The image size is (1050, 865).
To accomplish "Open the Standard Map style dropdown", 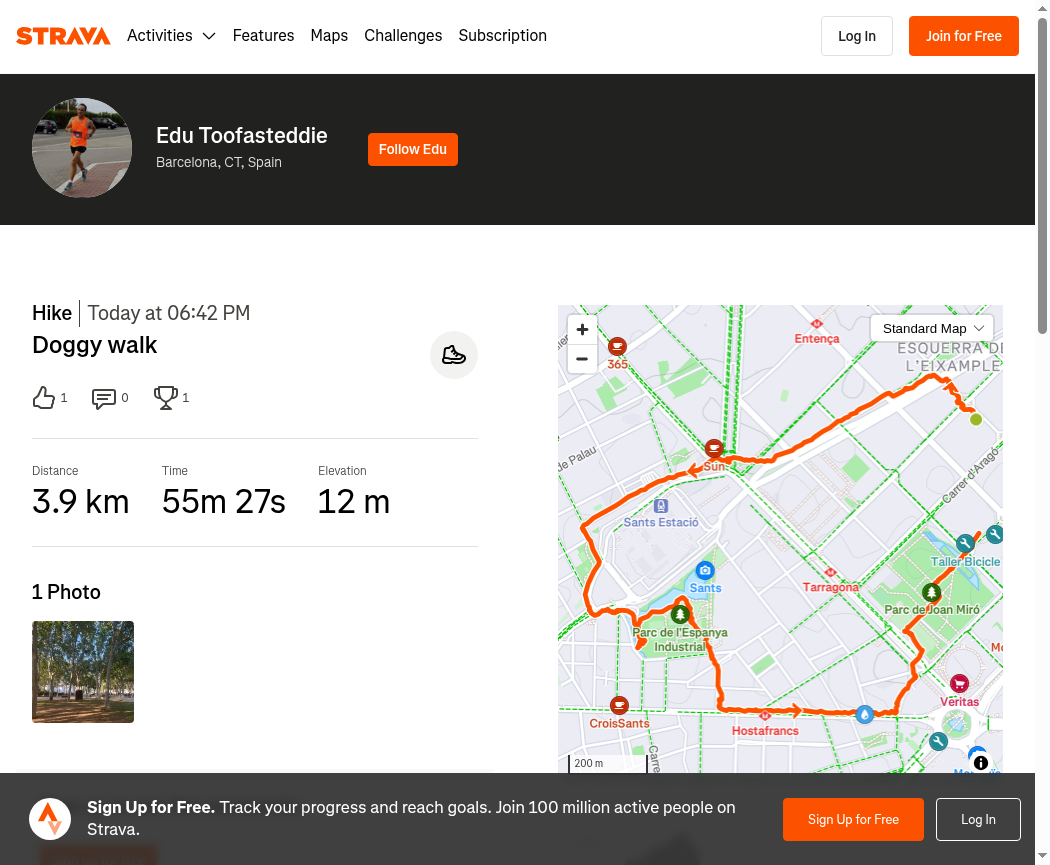I will (x=932, y=329).
